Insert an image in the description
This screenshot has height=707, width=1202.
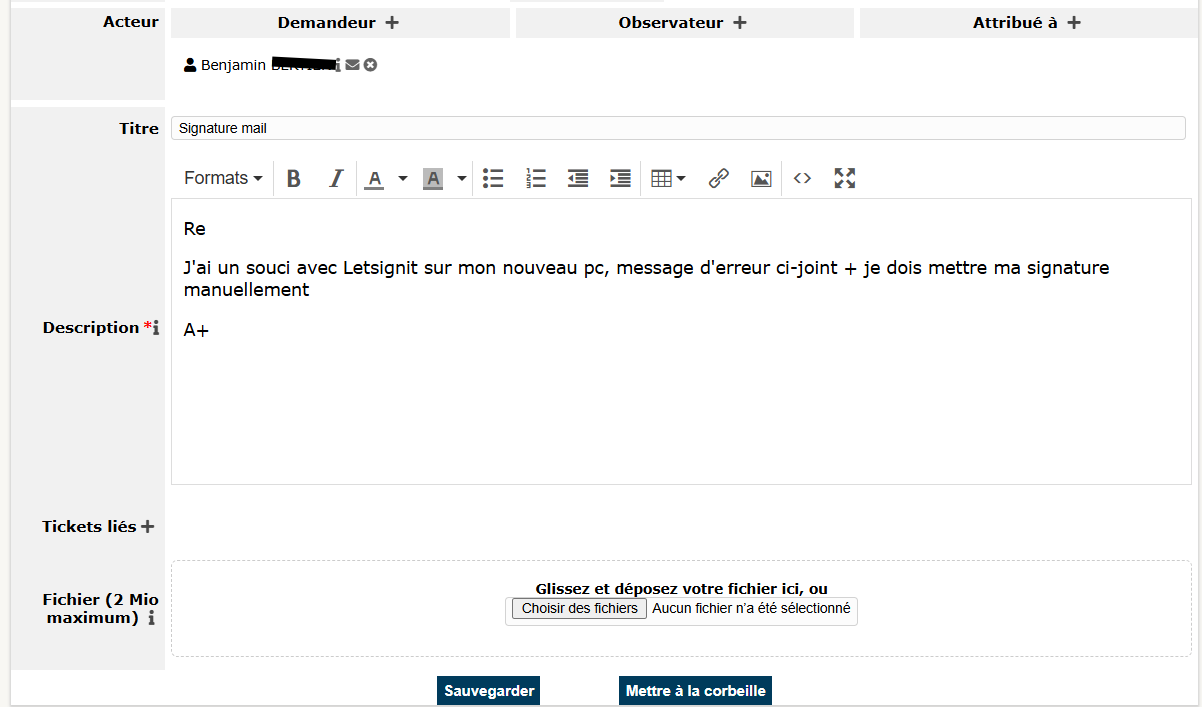pos(761,179)
